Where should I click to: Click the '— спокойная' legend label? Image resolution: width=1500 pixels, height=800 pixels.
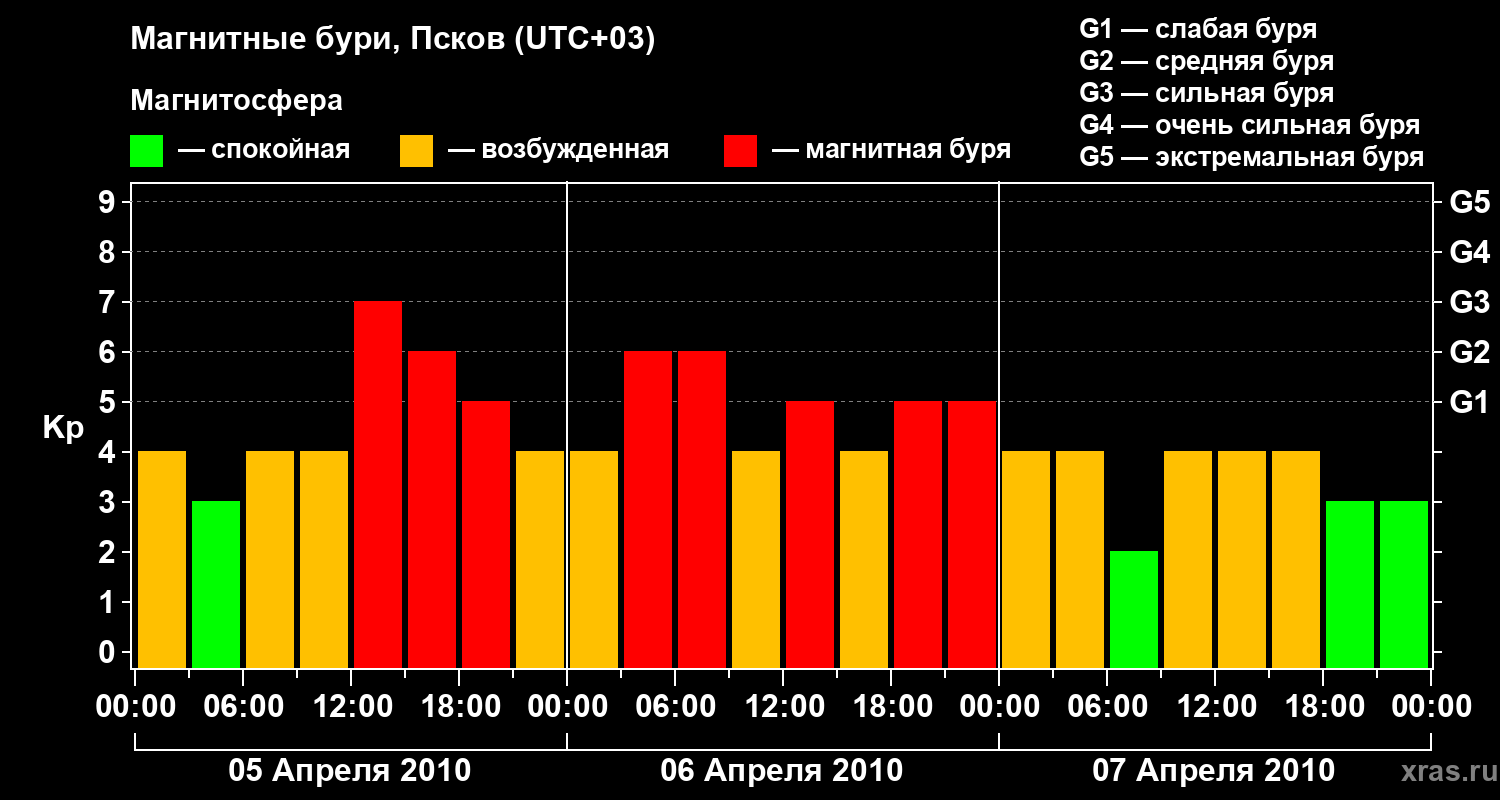(x=264, y=150)
